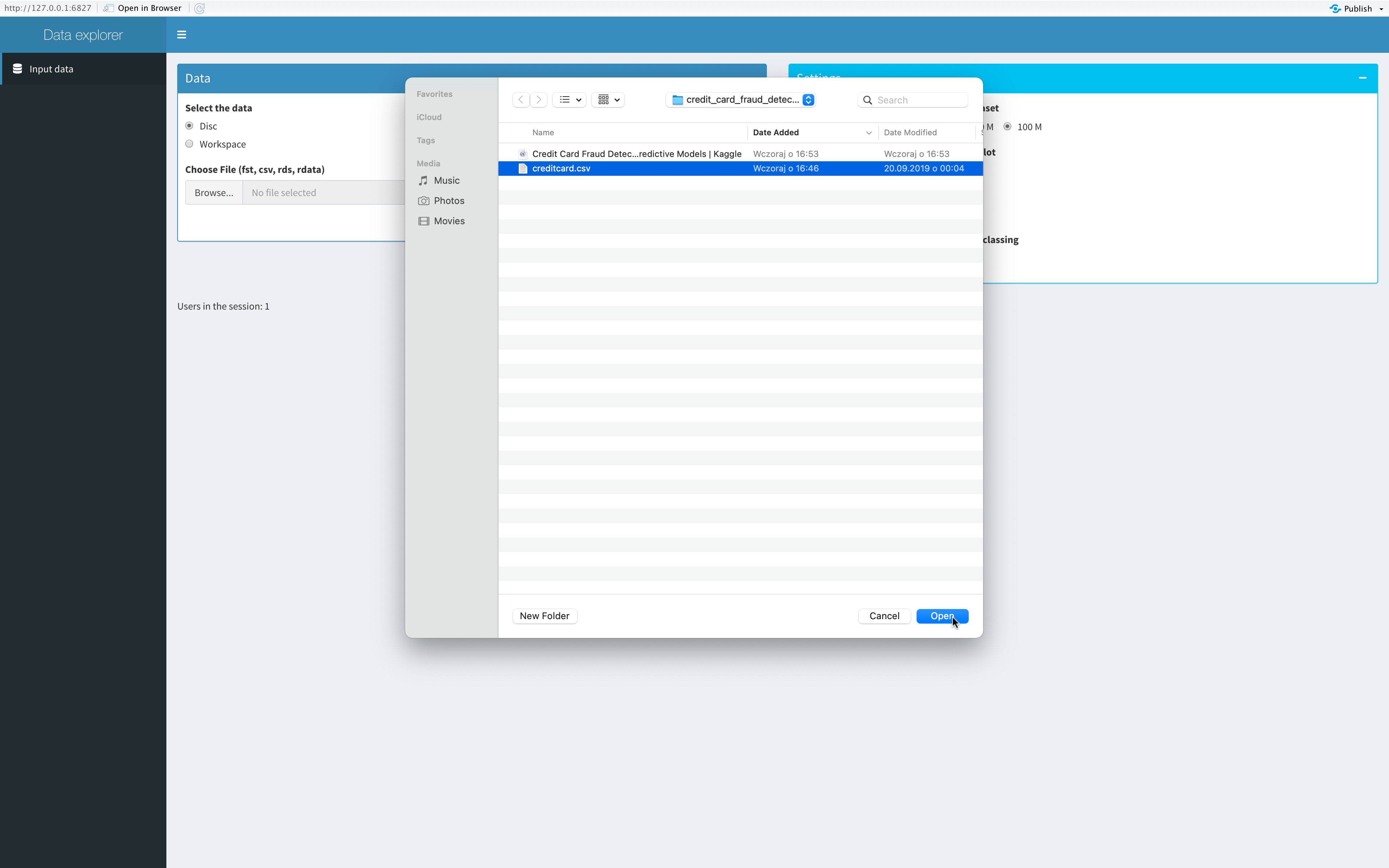The width and height of the screenshot is (1389, 868).
Task: Open the Input data menu item
Action: coord(84,69)
